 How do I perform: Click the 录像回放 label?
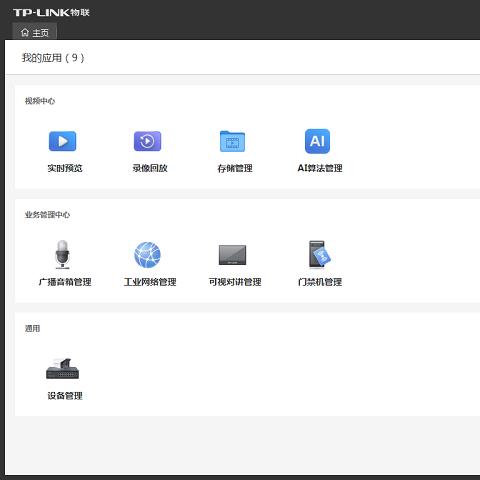click(x=150, y=168)
